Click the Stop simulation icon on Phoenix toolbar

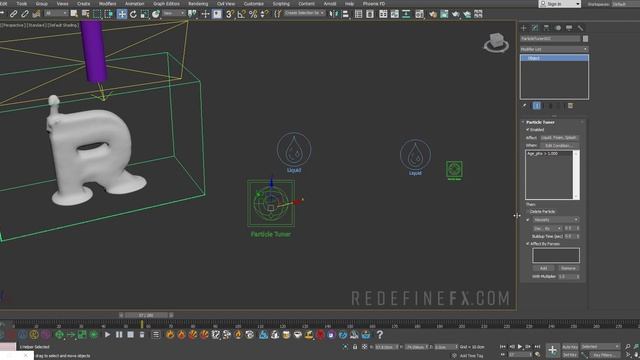pyautogui.click(x=130, y=335)
